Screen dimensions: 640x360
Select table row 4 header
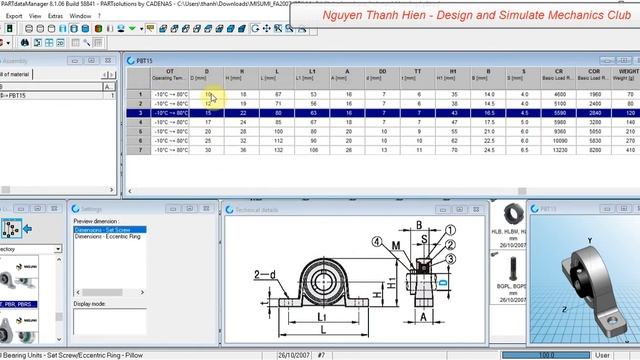[x=139, y=122]
